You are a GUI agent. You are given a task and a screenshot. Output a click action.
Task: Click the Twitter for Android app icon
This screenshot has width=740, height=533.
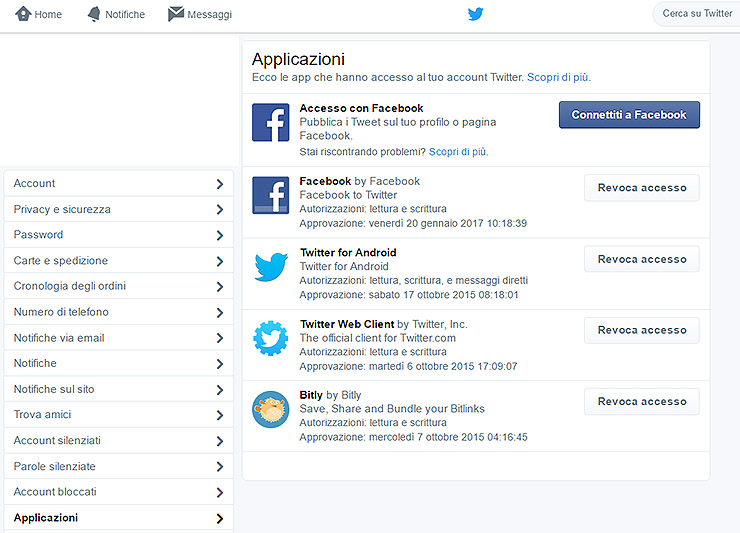point(270,267)
